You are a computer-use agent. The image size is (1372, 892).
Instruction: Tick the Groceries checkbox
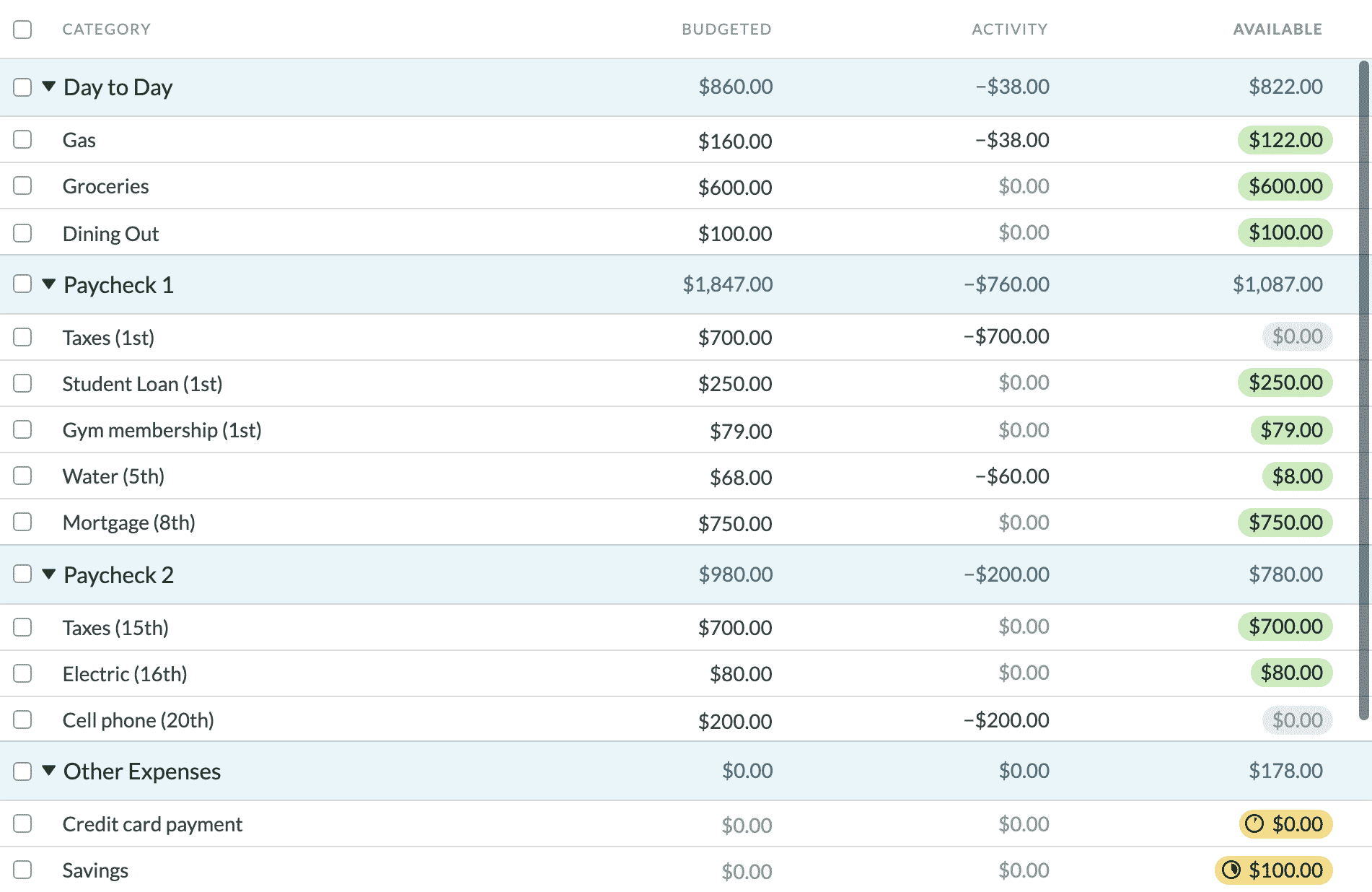(x=22, y=185)
